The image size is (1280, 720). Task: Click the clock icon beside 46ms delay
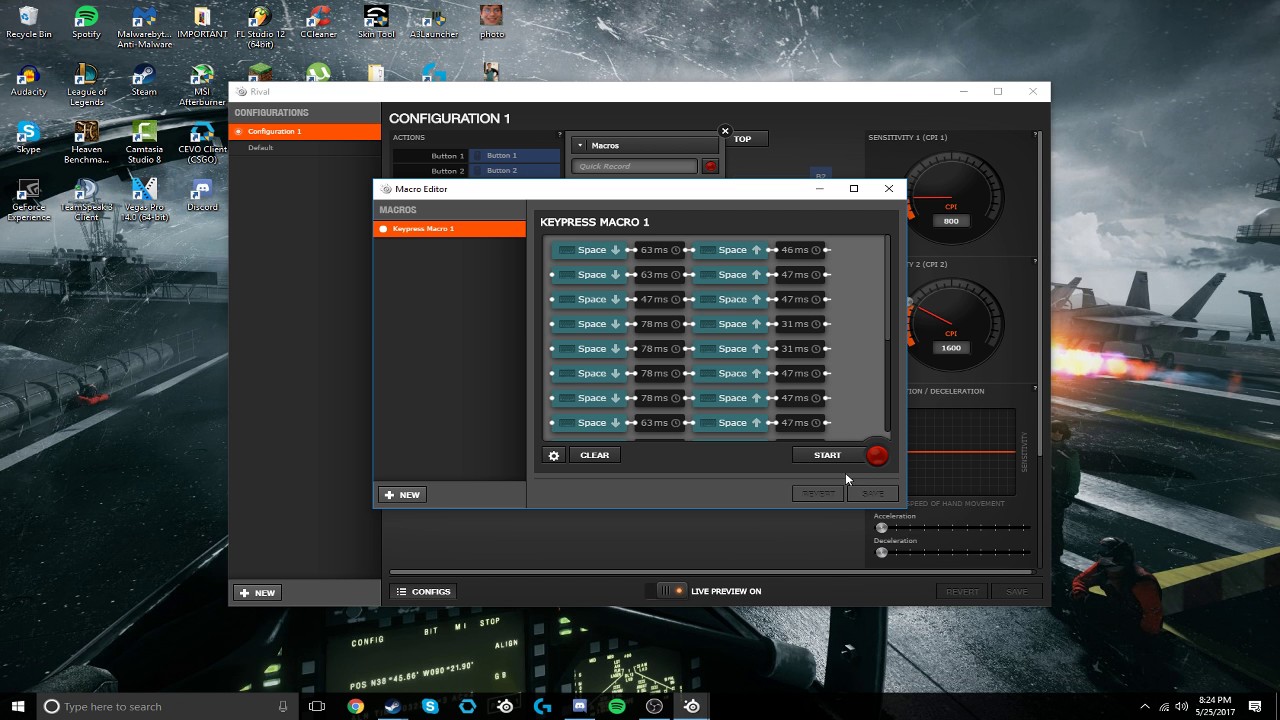point(816,250)
